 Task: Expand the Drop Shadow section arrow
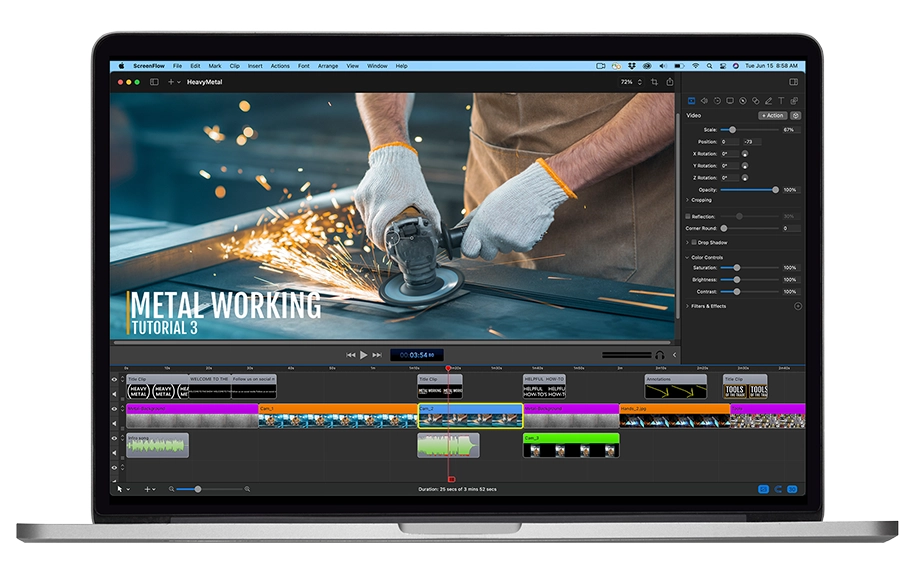tap(688, 242)
